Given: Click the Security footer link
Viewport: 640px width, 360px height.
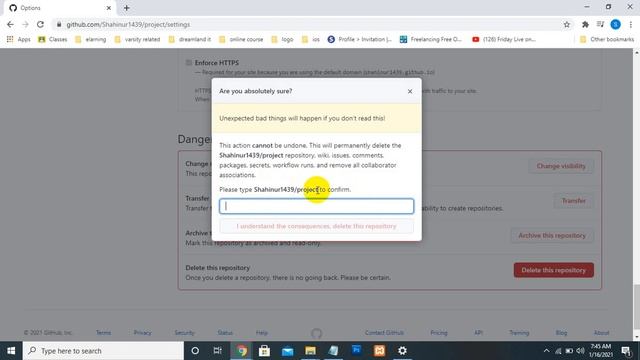Looking at the screenshot, I should (x=184, y=333).
